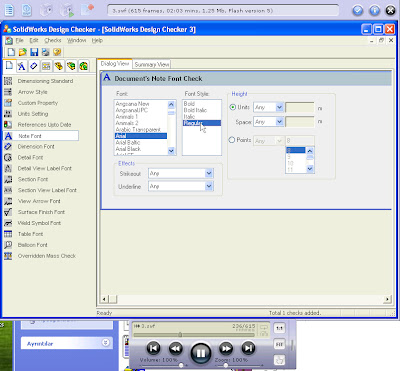Add the Dimension Font check

[x=36, y=147]
